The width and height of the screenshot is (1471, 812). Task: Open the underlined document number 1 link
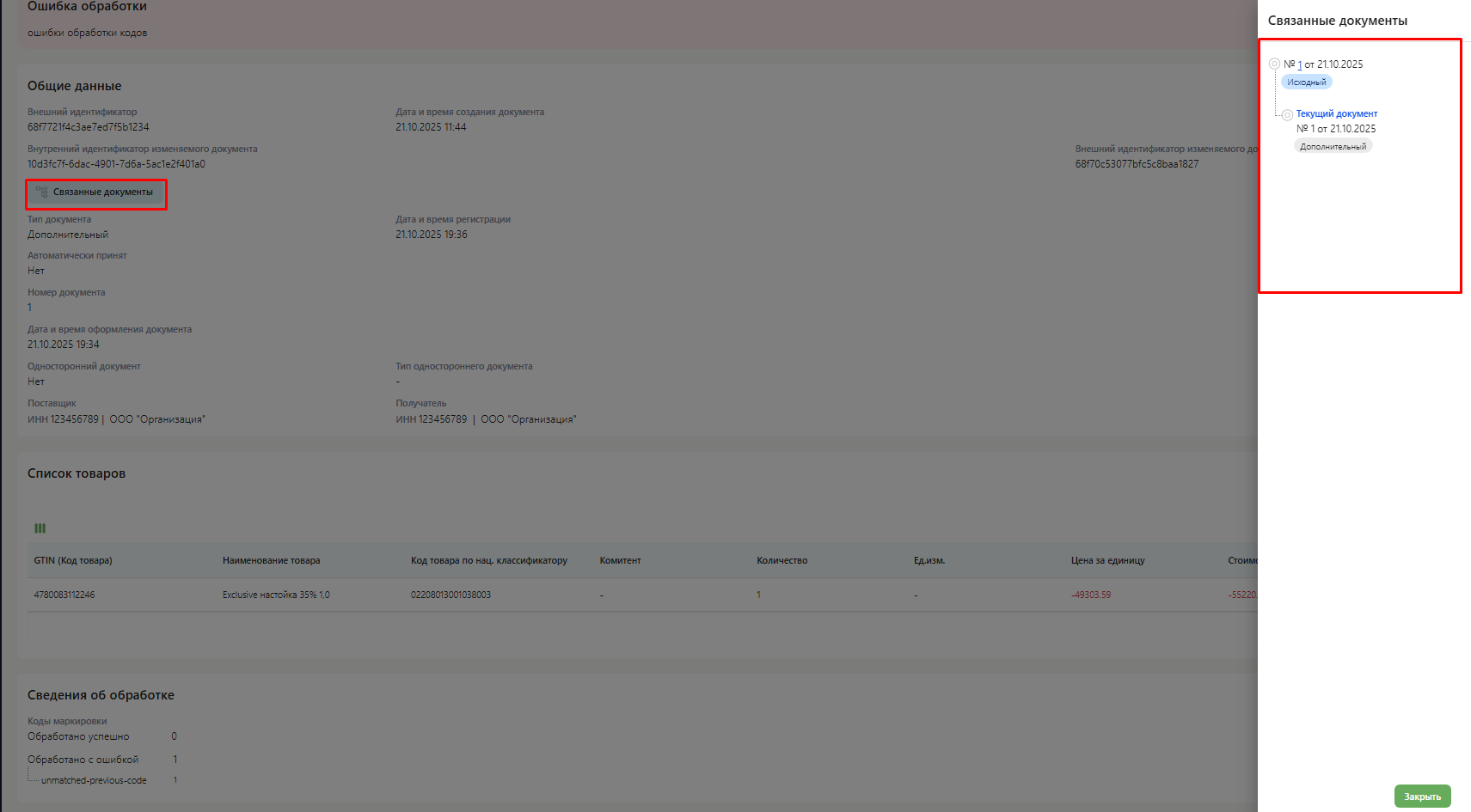(1299, 64)
